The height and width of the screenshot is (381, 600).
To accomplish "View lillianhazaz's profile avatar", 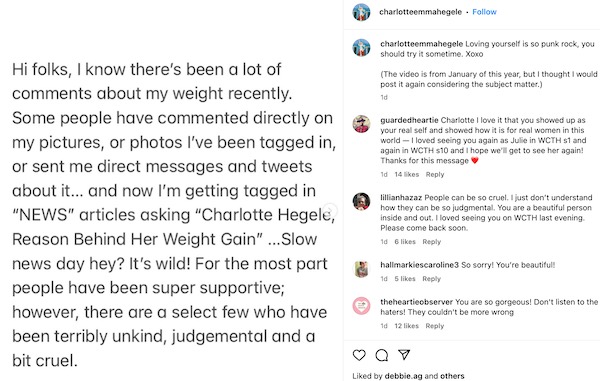I will [361, 202].
